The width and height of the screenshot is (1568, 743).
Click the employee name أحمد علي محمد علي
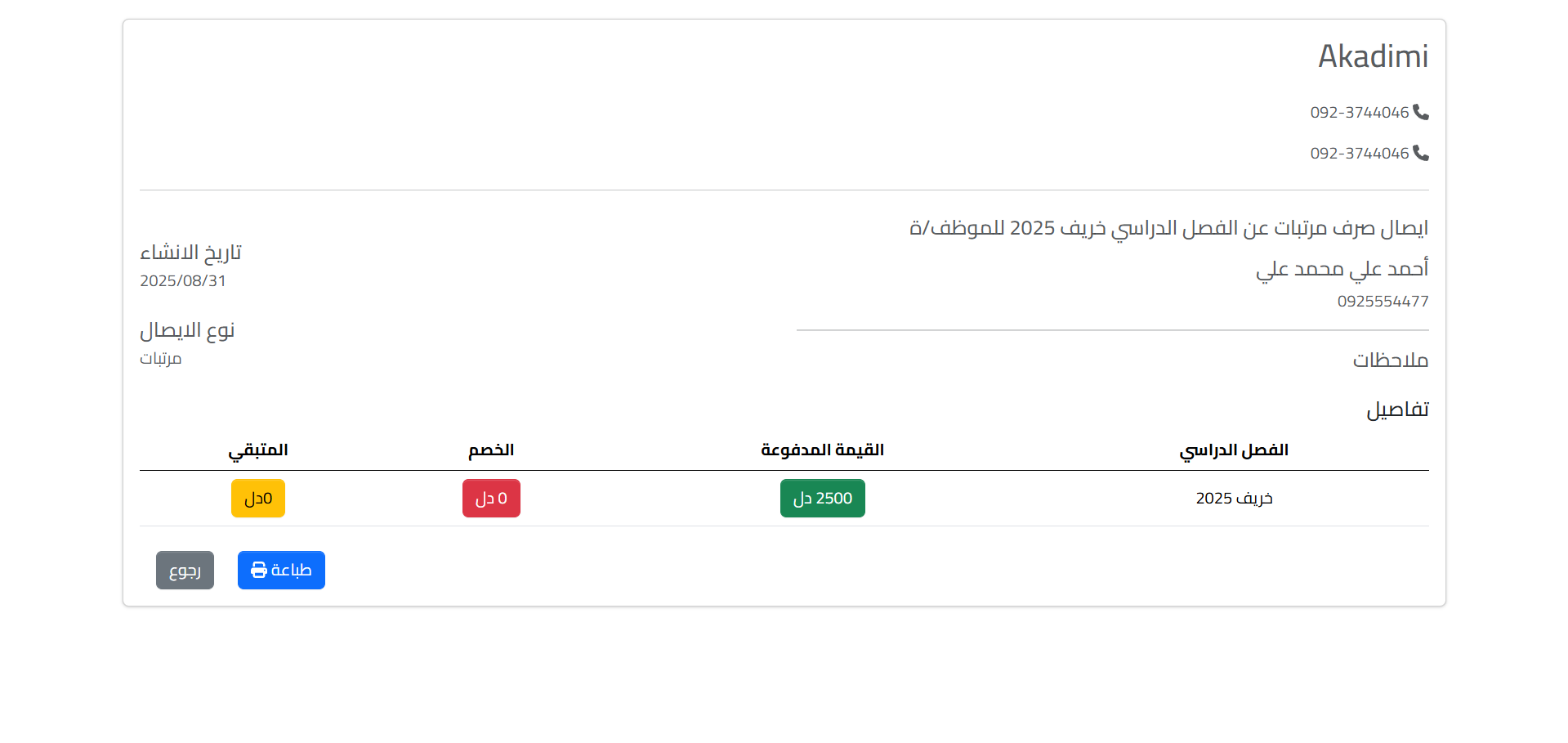[1342, 268]
